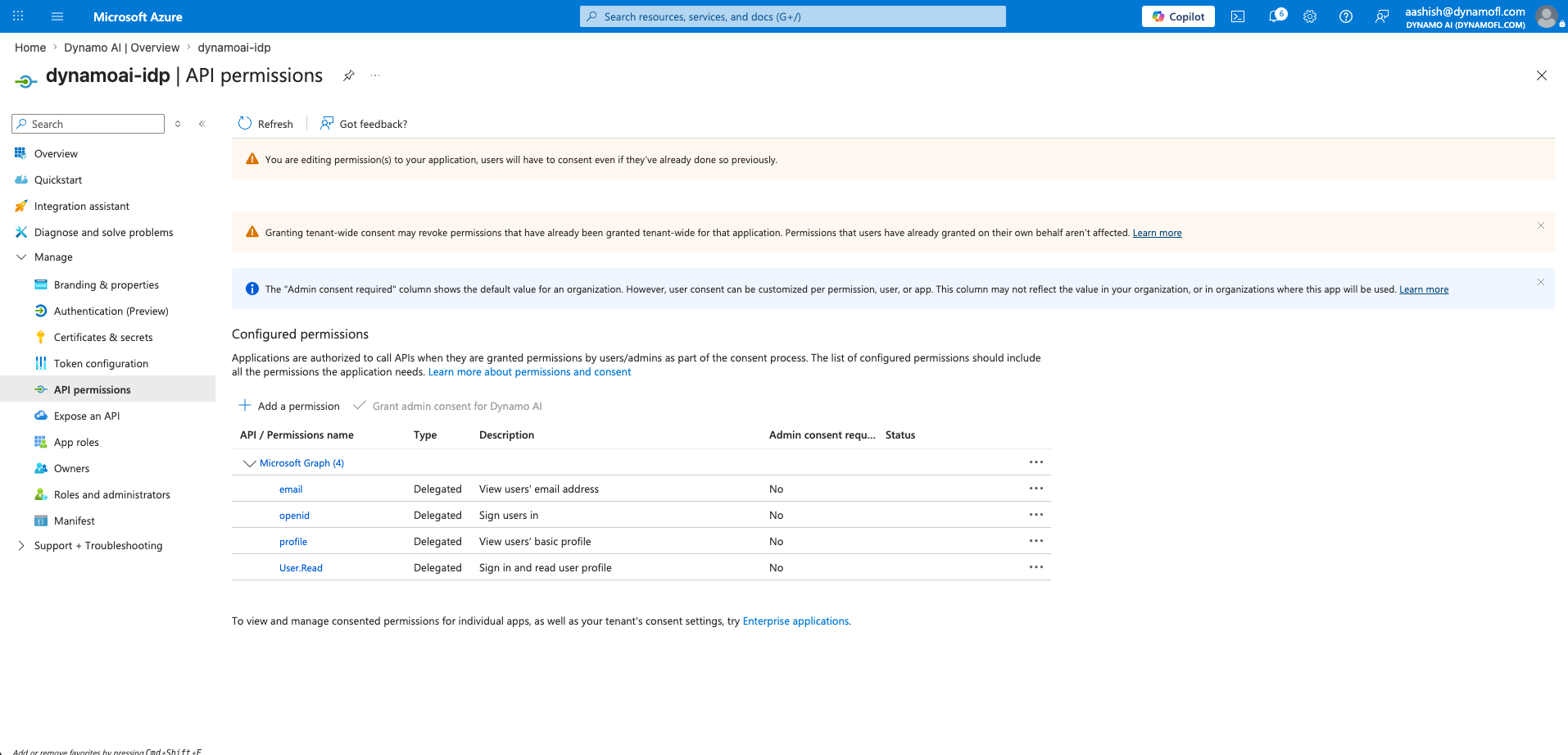Open the openid permission link
Screen dimensions: 1568x755
(x=294, y=516)
